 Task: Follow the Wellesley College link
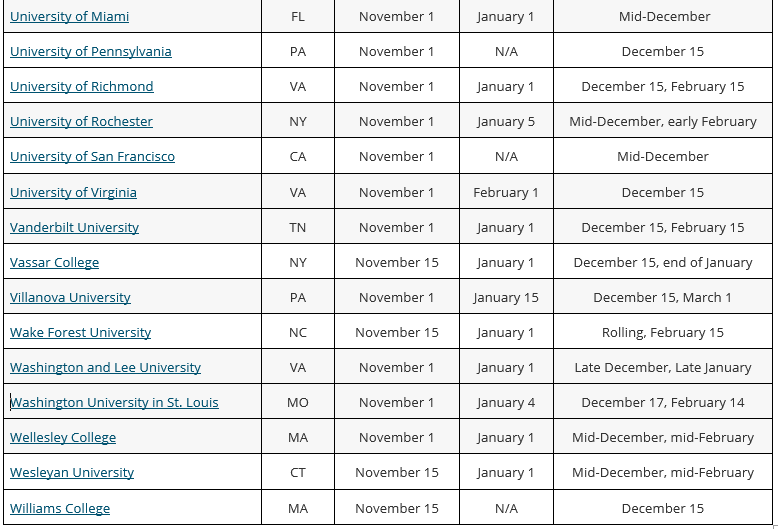point(63,438)
